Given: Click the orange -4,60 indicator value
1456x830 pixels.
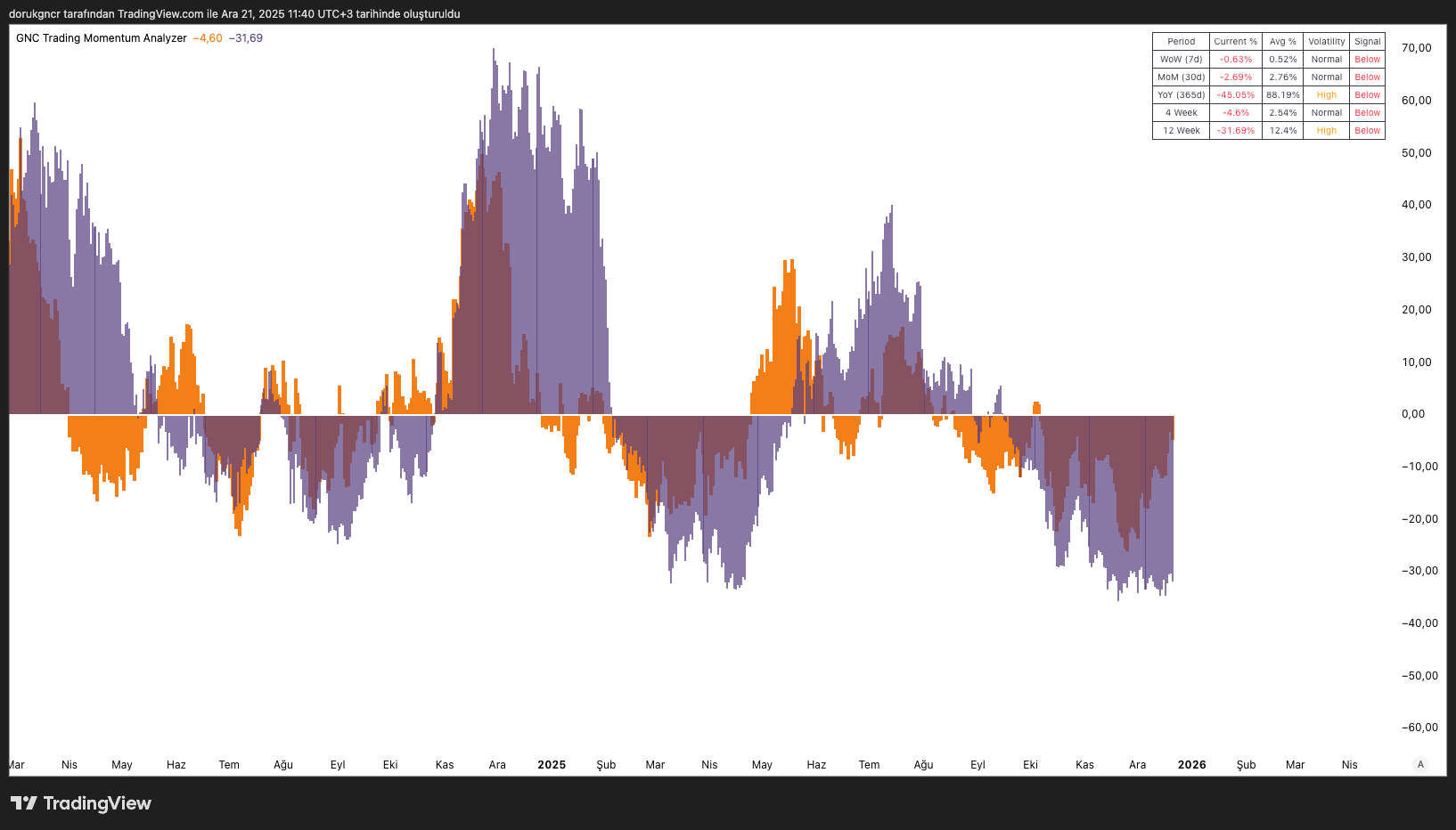Looking at the screenshot, I should point(208,38).
